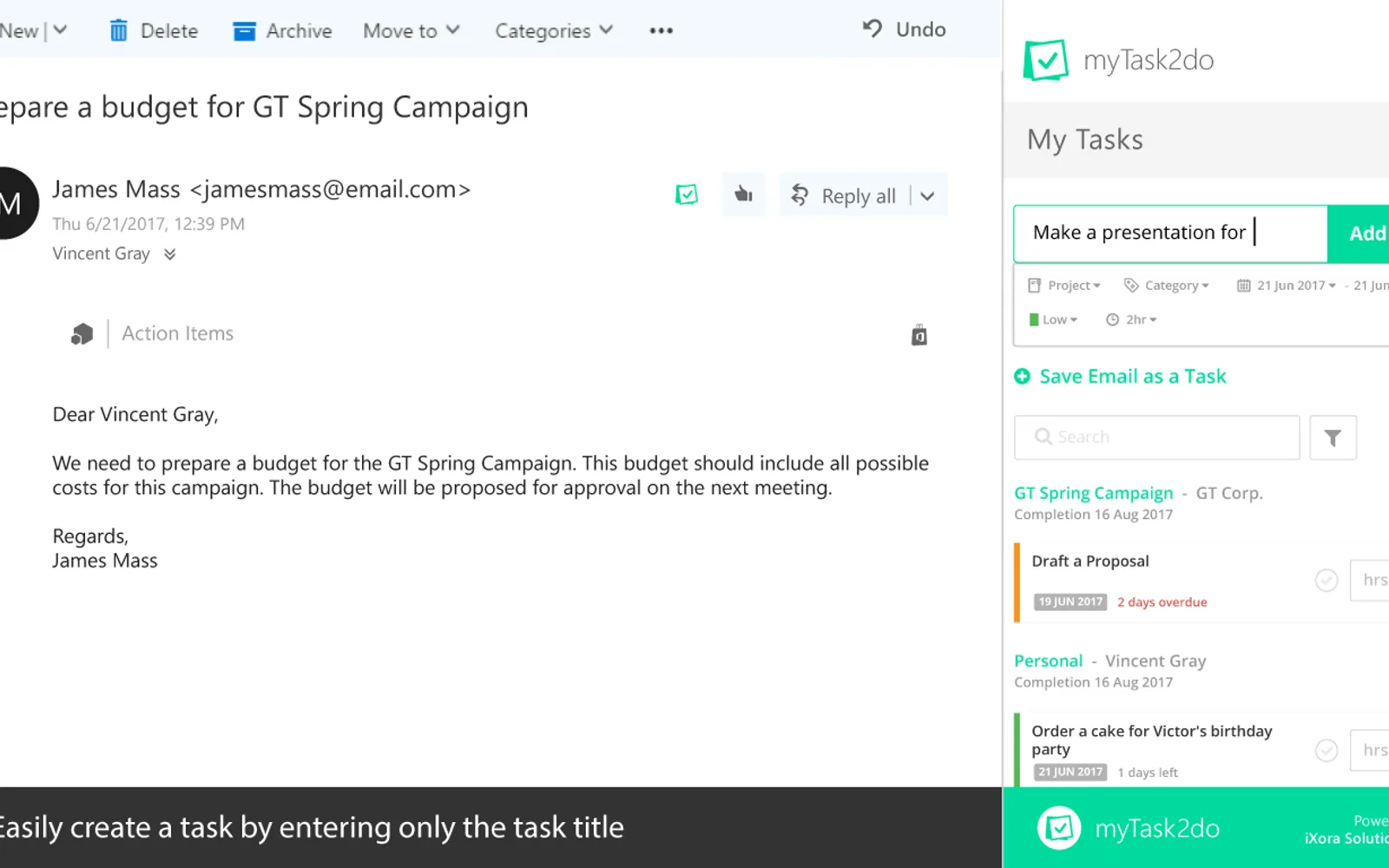Image resolution: width=1389 pixels, height=868 pixels.
Task: Open the Action Items label
Action: tap(178, 333)
